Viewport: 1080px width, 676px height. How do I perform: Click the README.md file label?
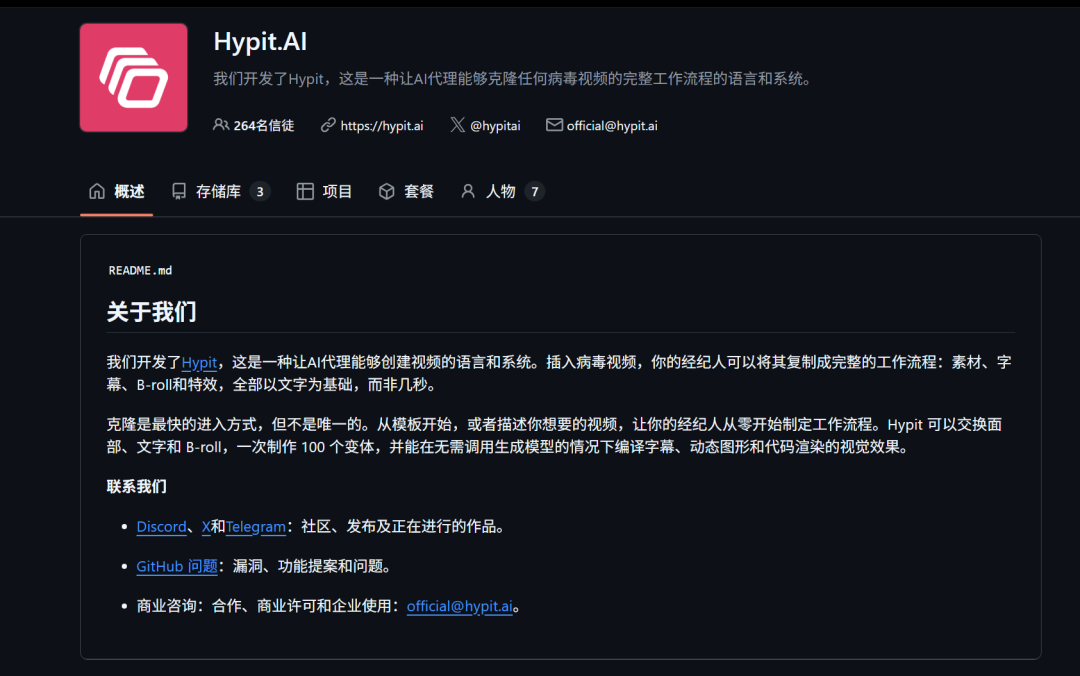click(x=141, y=270)
